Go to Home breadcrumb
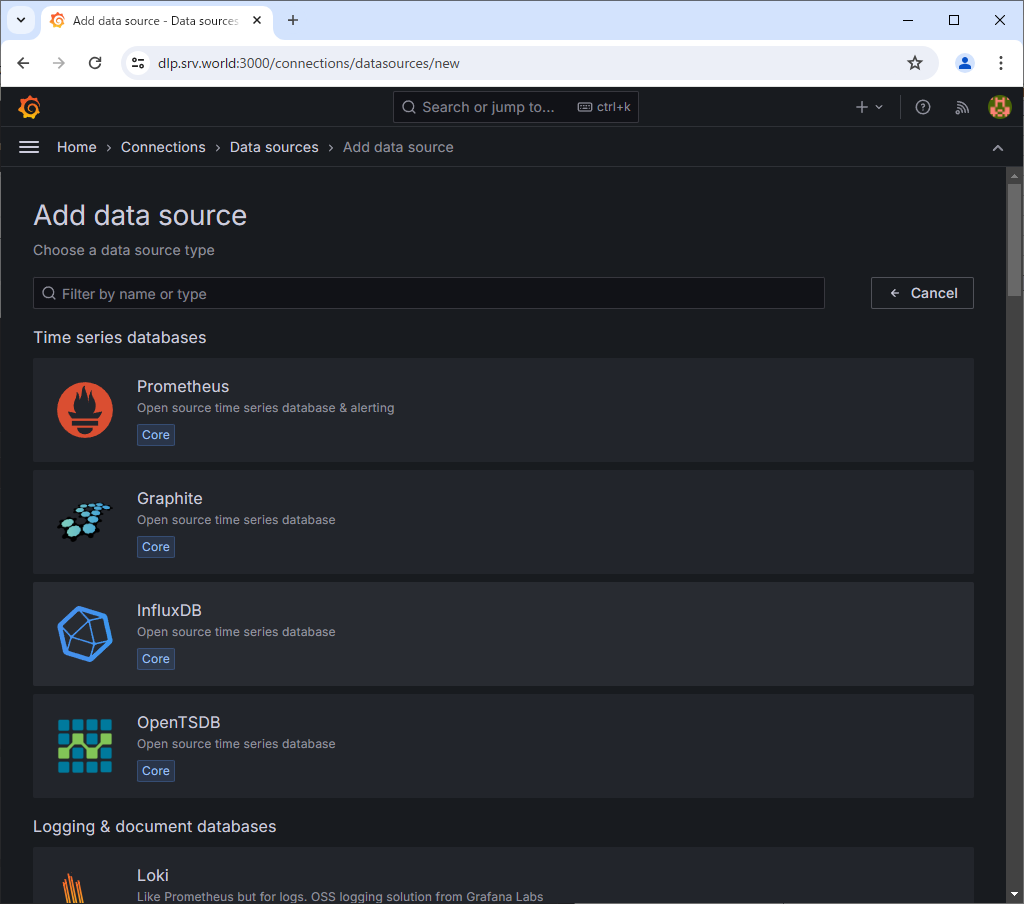Viewport: 1024px width, 904px height. tap(76, 148)
